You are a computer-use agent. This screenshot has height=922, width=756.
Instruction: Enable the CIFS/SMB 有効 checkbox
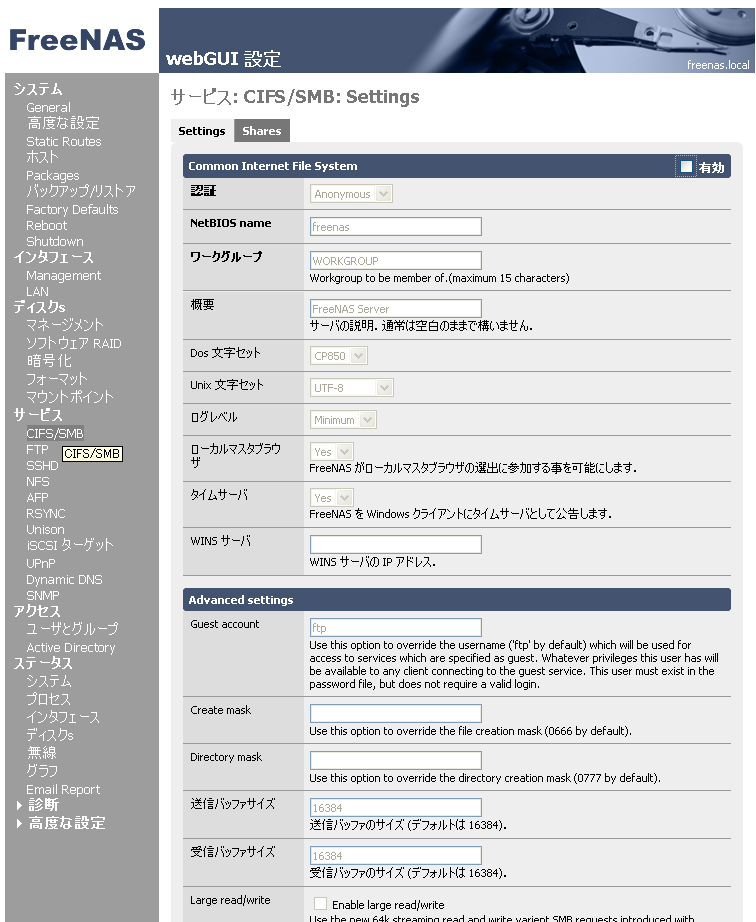click(x=686, y=166)
